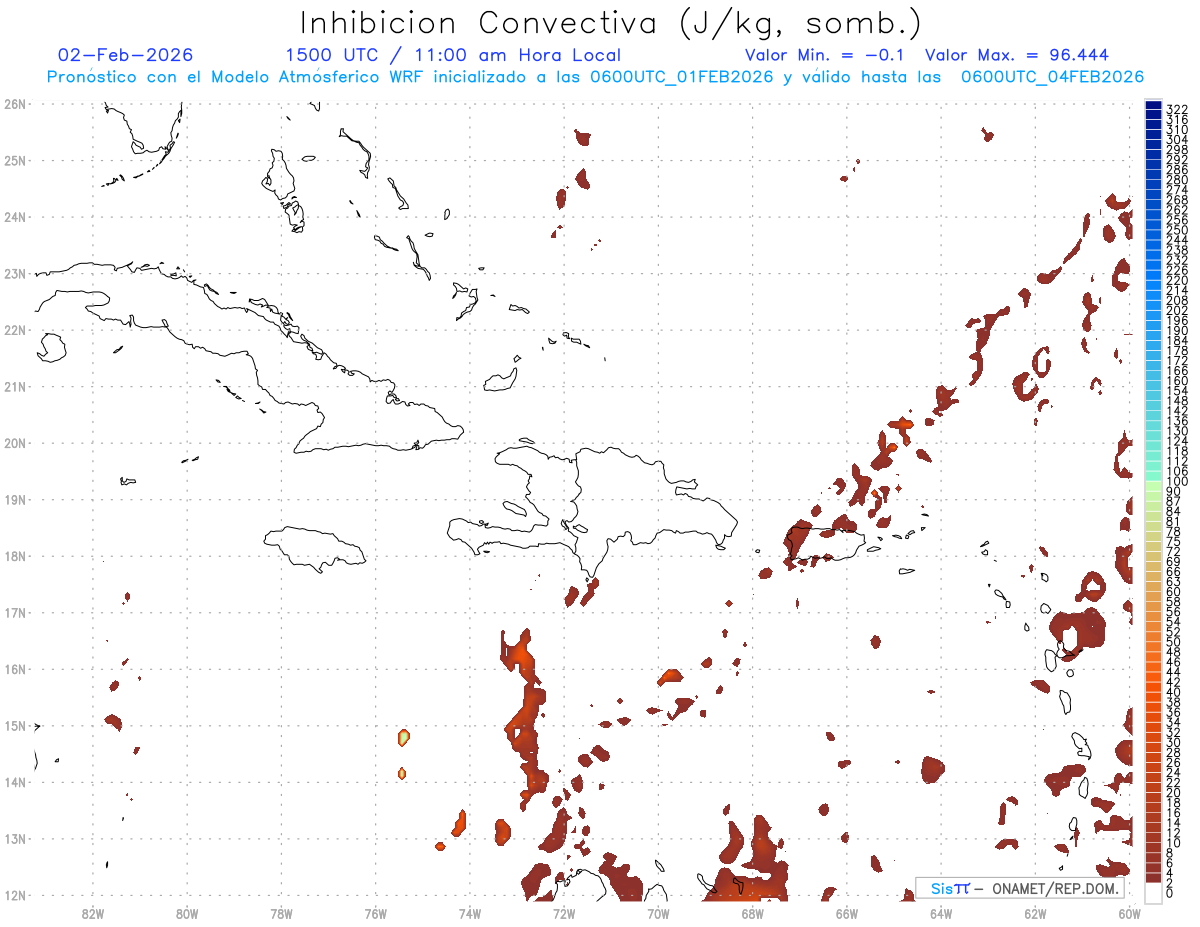Screen dimensions: 1200x927
Task: Click the 18N latitude label
Action: (14, 556)
